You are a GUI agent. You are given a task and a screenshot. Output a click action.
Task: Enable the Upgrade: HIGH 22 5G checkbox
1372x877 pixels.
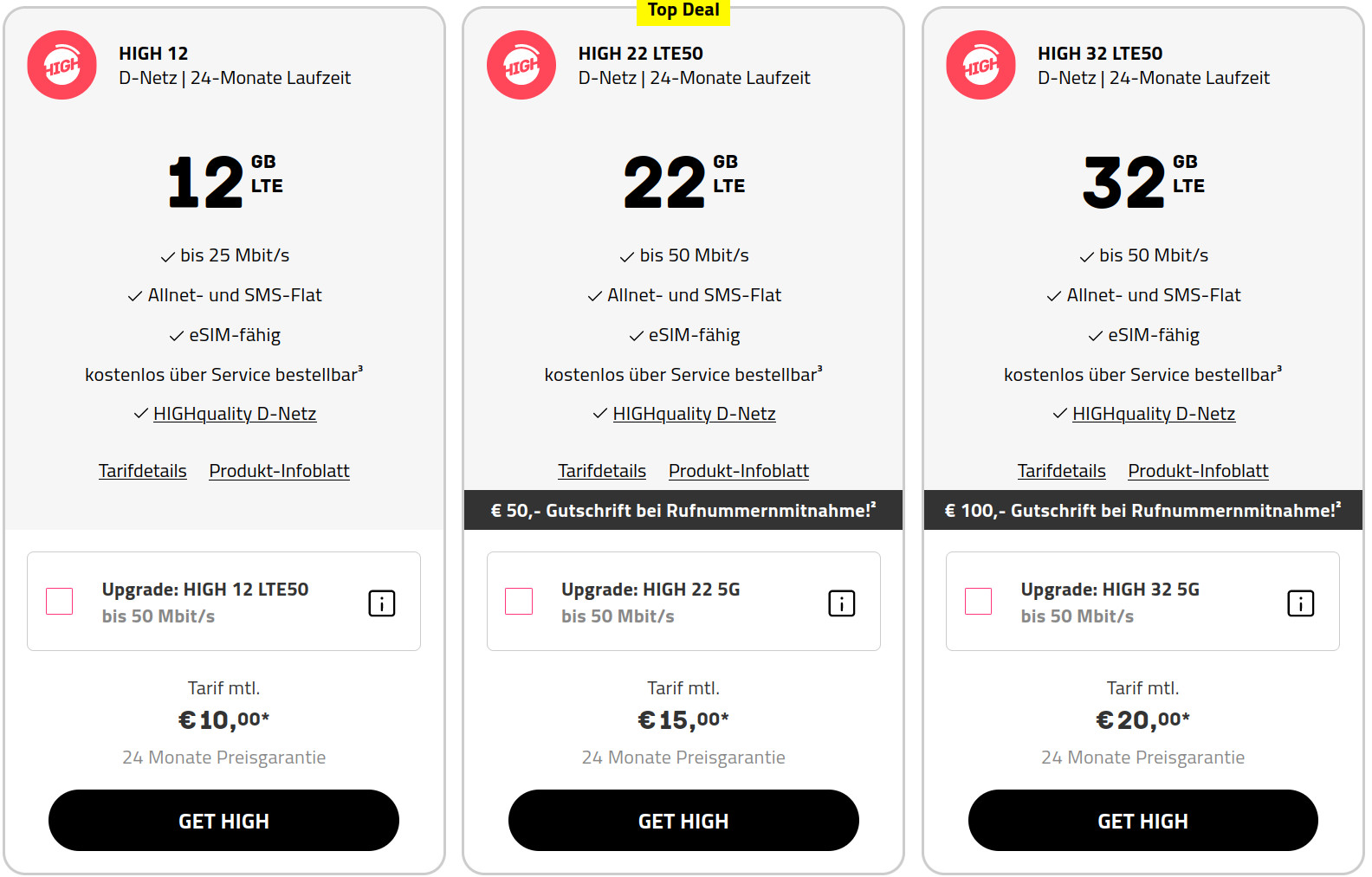[519, 601]
